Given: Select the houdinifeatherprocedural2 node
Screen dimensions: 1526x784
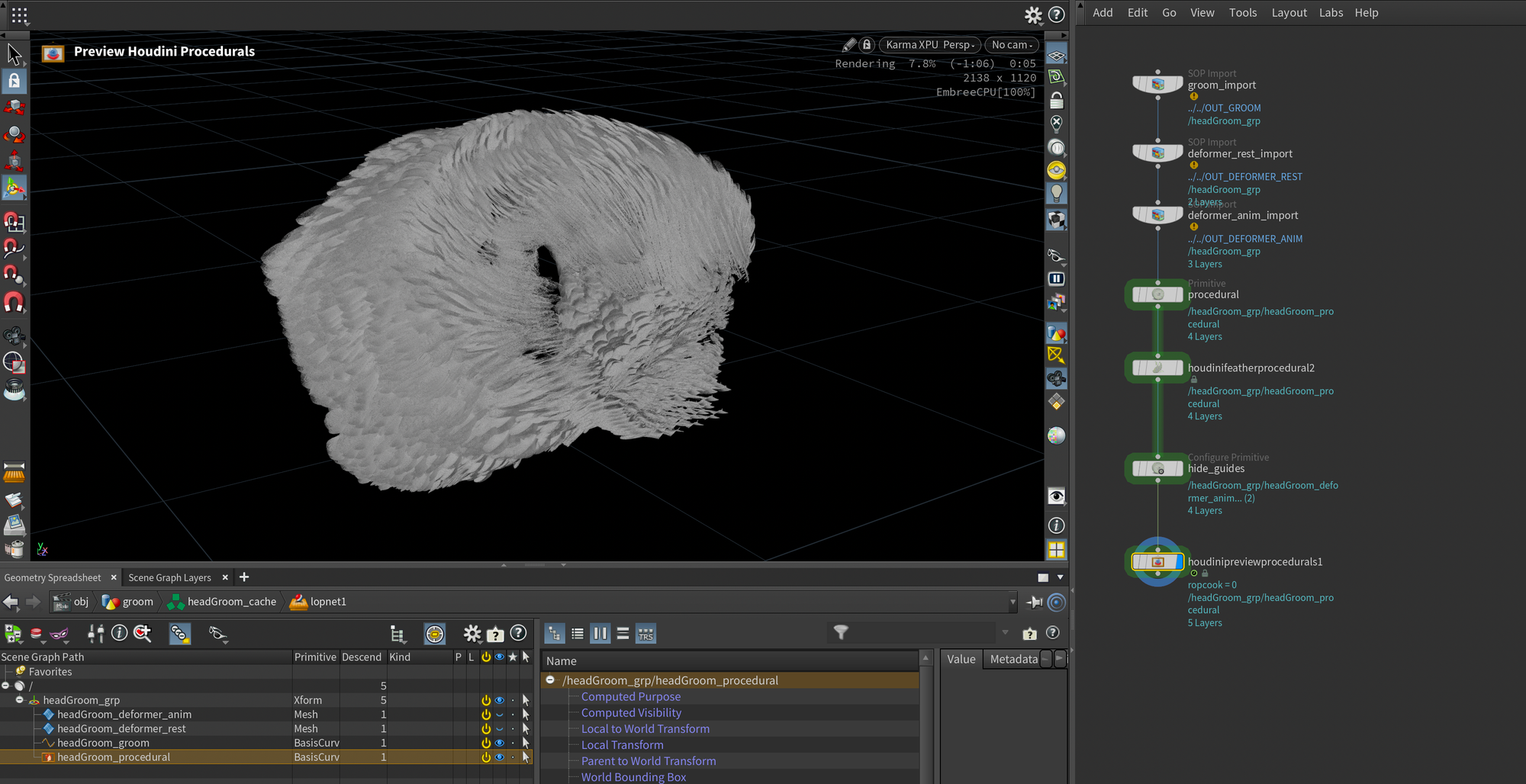Looking at the screenshot, I should 1157,368.
